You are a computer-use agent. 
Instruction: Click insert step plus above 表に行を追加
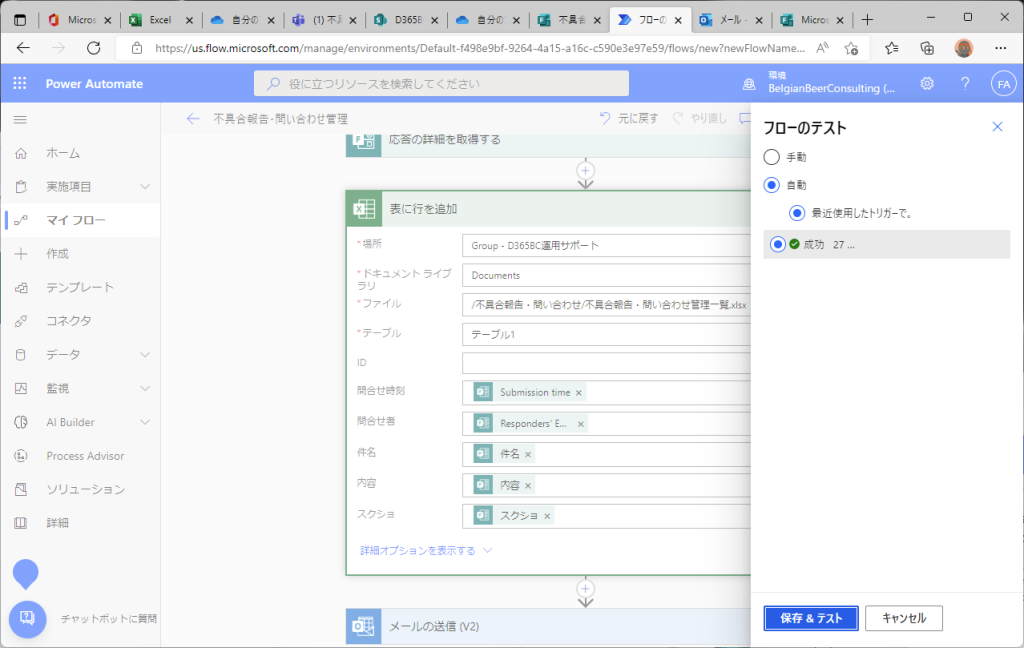tap(586, 171)
